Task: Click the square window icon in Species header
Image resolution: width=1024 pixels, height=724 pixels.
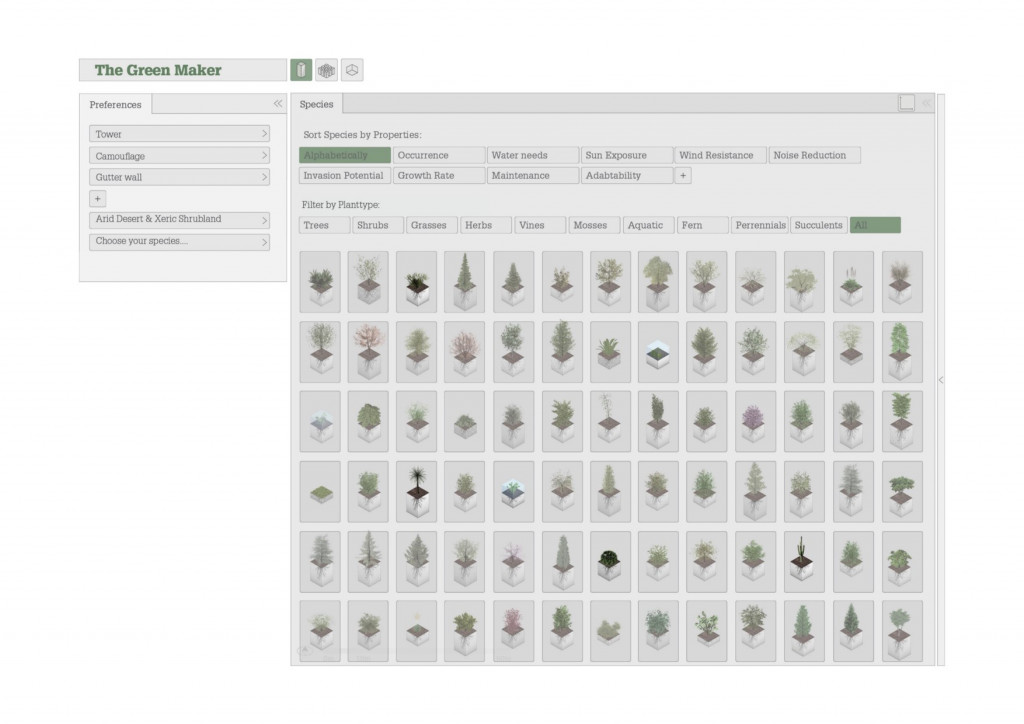Action: coord(906,102)
